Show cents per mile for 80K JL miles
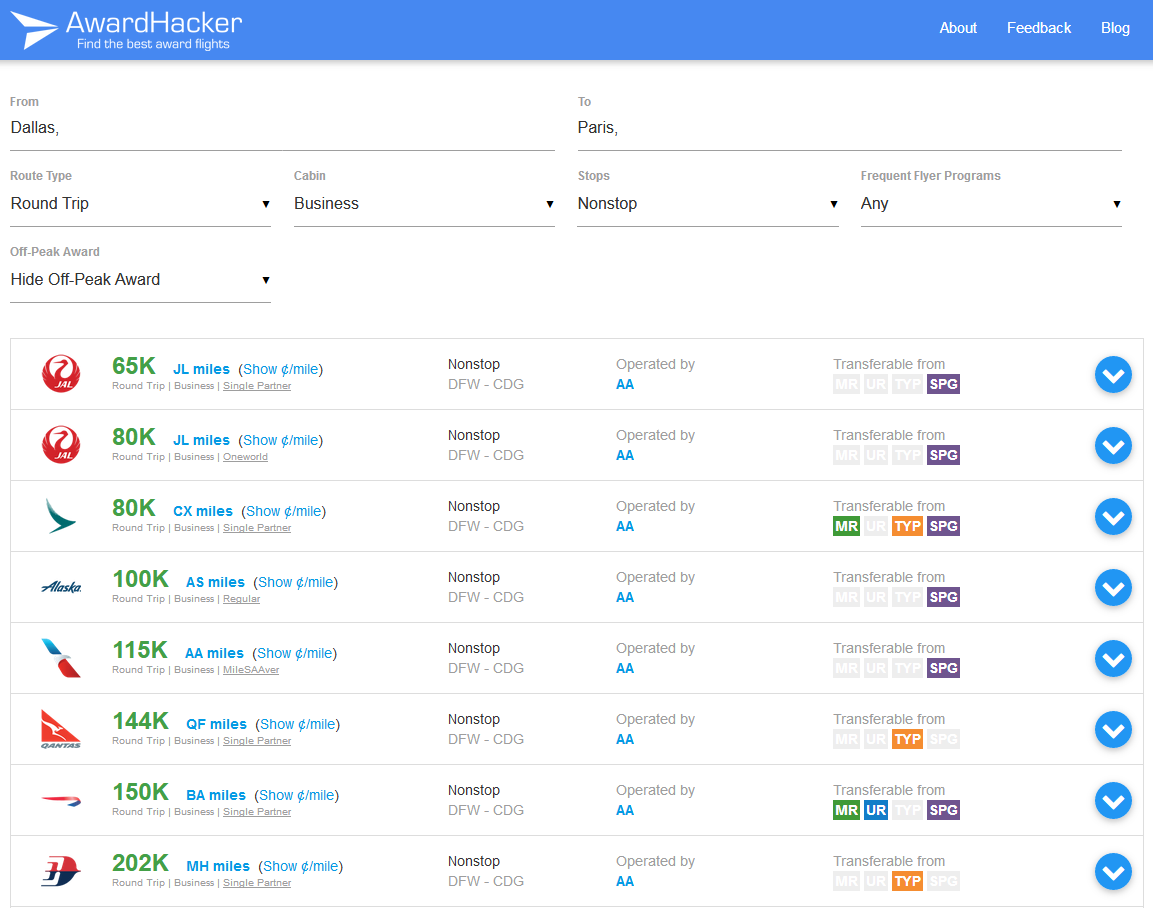 click(281, 440)
